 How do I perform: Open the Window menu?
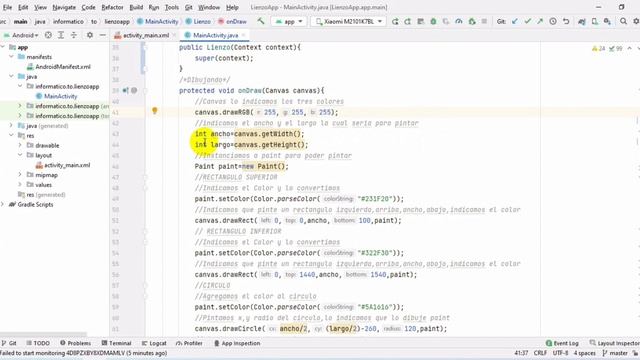209,7
